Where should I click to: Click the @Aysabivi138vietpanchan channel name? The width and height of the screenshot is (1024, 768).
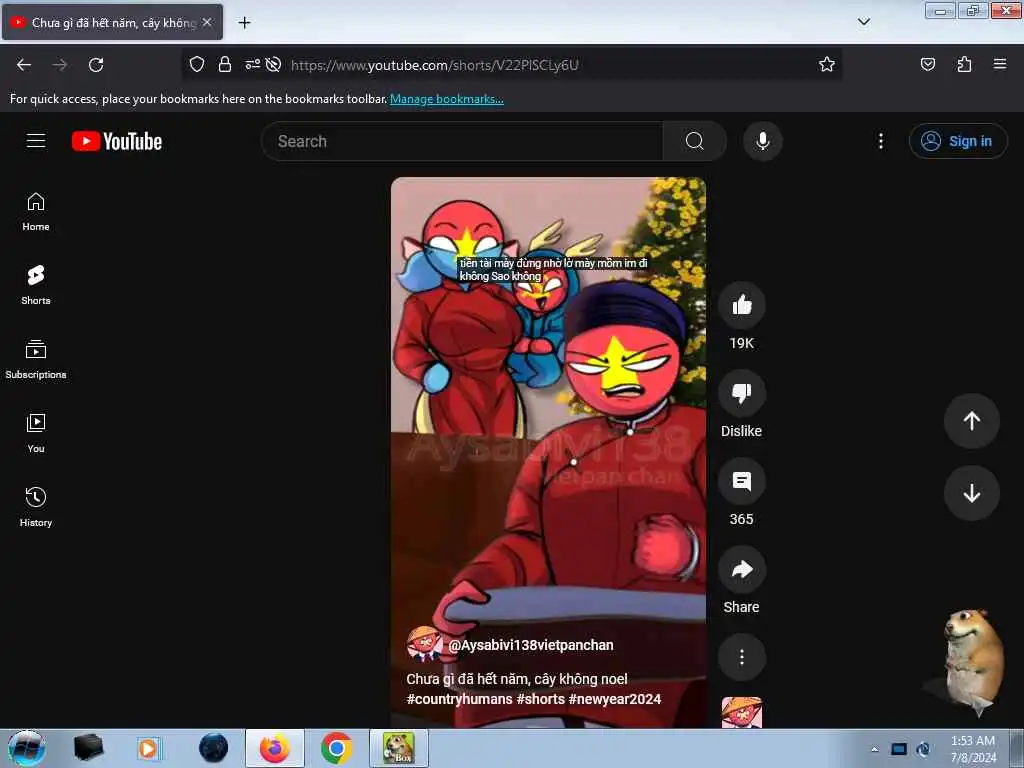point(531,645)
